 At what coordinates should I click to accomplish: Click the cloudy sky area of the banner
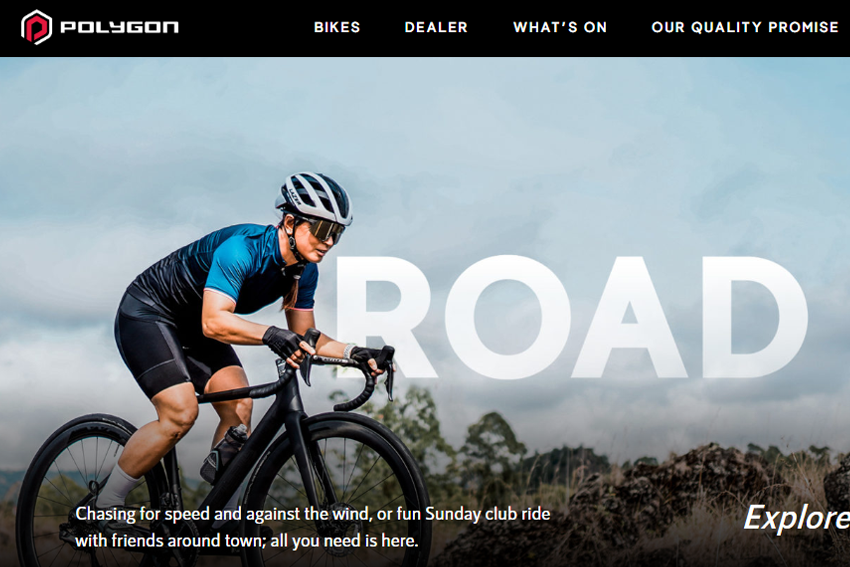click(488, 136)
